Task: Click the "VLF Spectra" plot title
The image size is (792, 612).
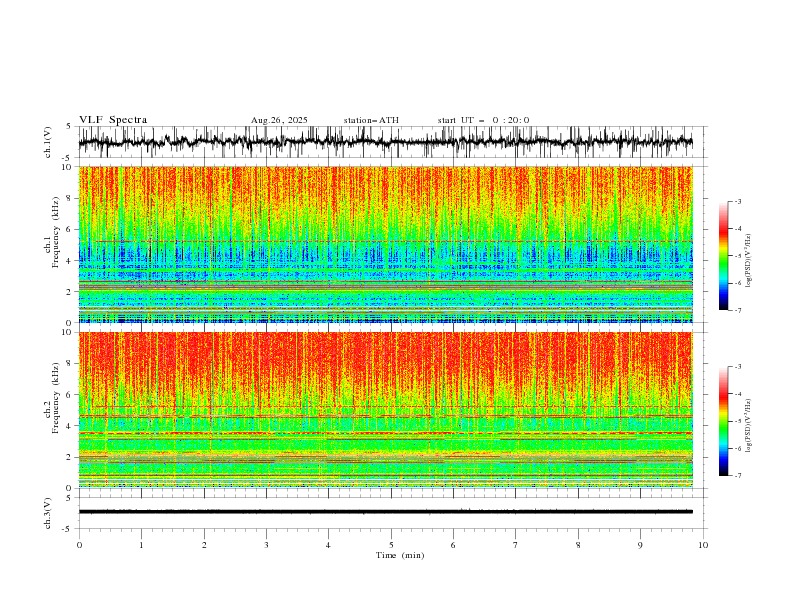Action: pyautogui.click(x=113, y=120)
